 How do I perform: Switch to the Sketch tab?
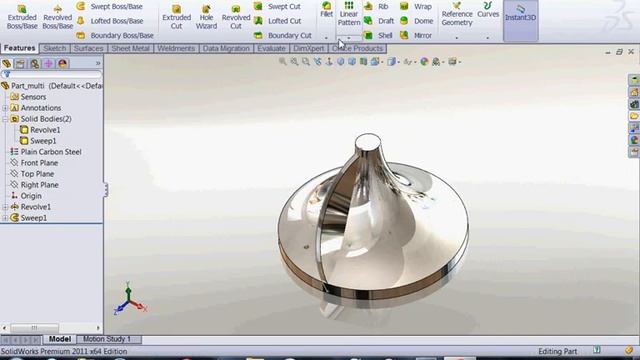[54, 49]
